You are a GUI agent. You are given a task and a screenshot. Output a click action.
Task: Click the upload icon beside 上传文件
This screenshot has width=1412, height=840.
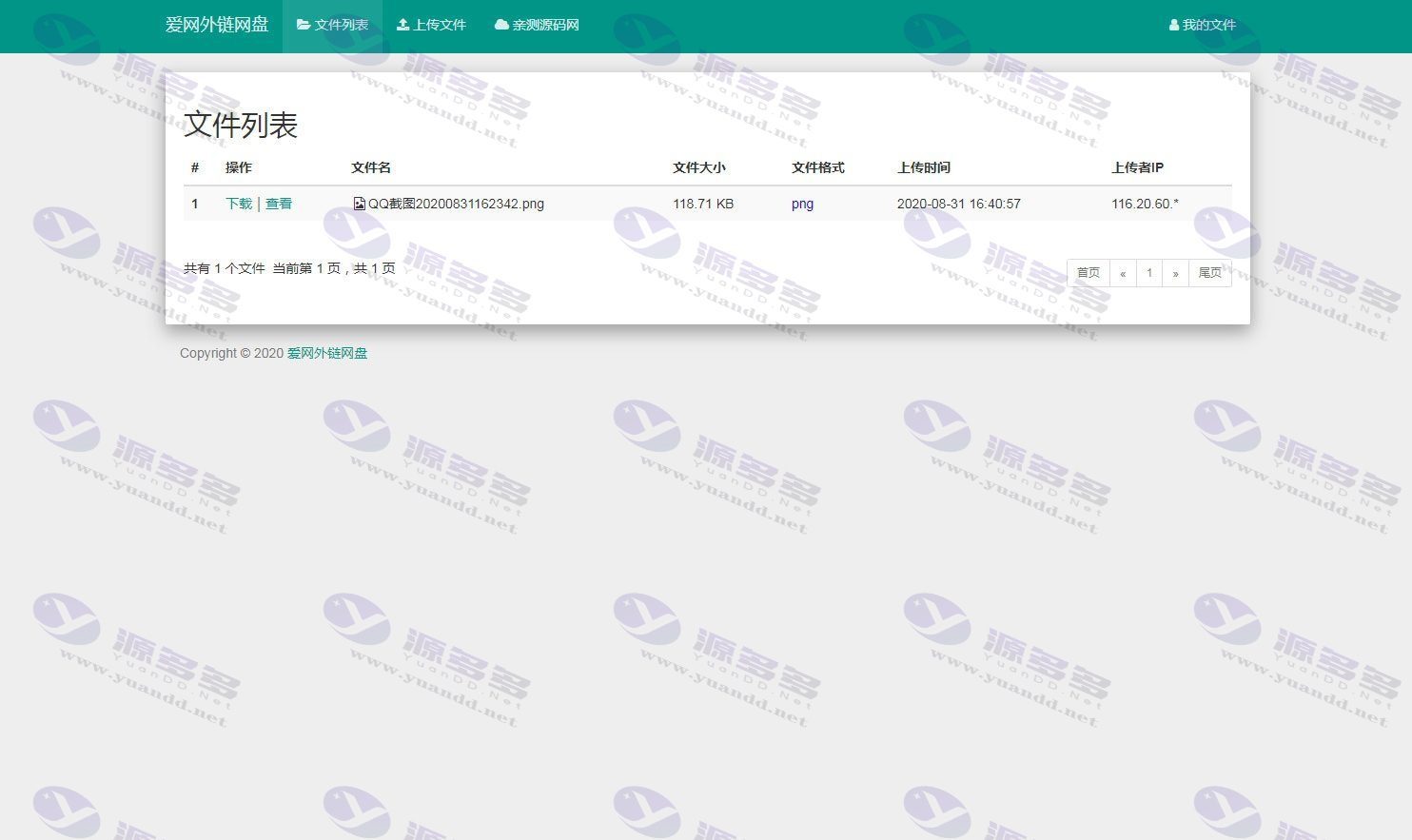point(402,25)
